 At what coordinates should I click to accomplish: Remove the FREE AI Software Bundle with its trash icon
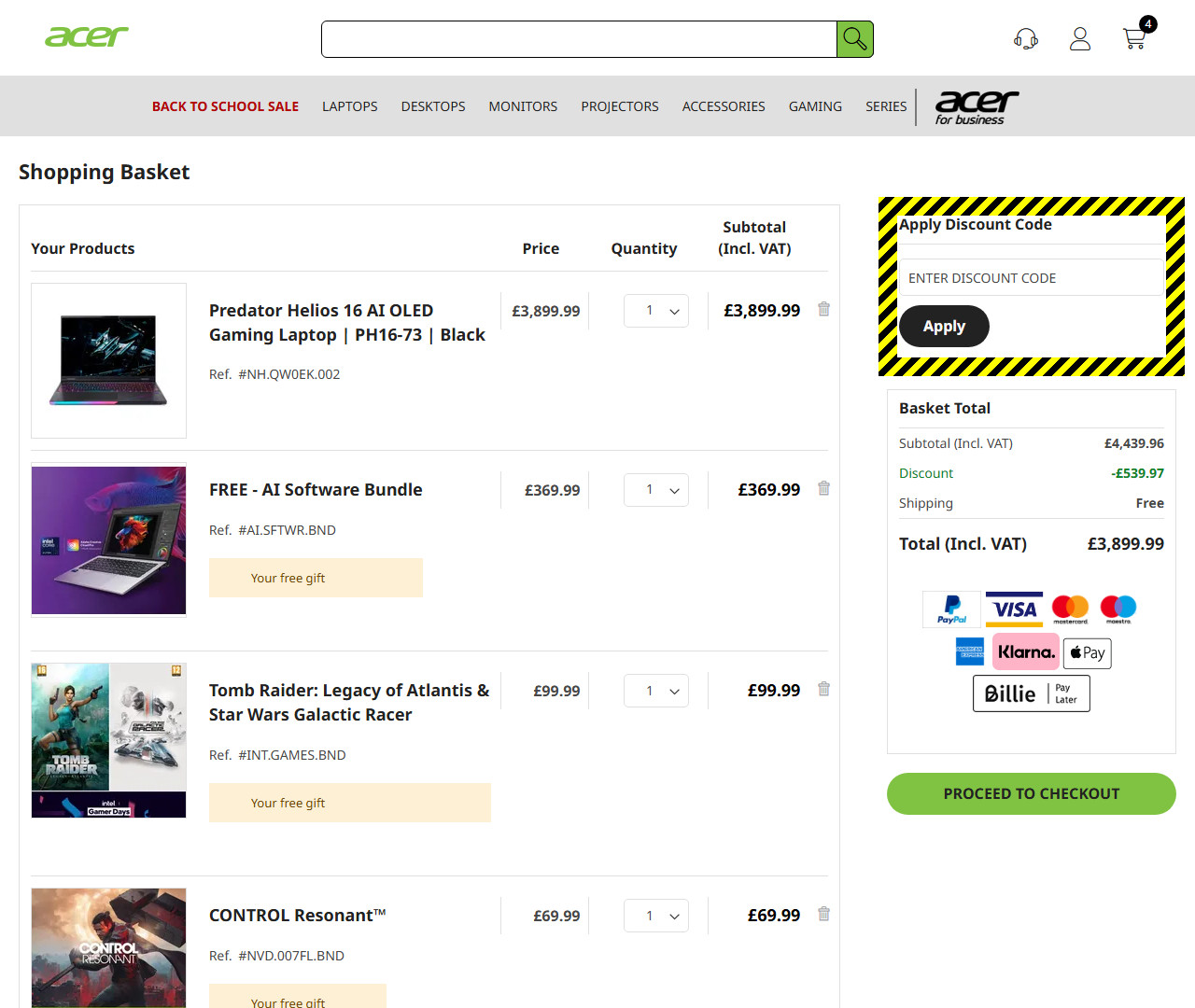(823, 488)
